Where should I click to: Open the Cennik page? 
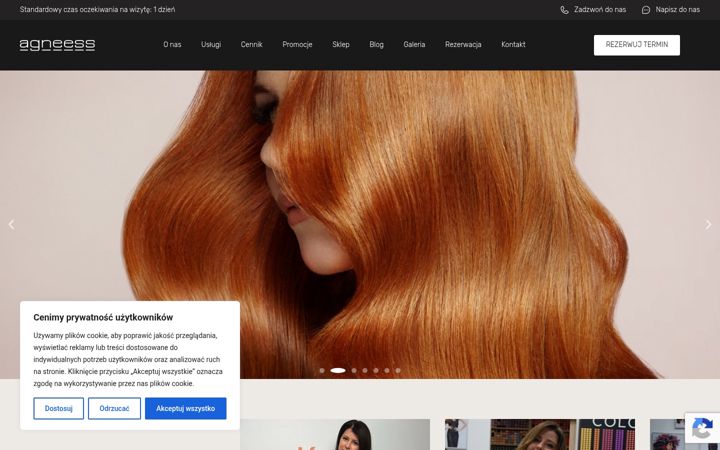pos(251,45)
